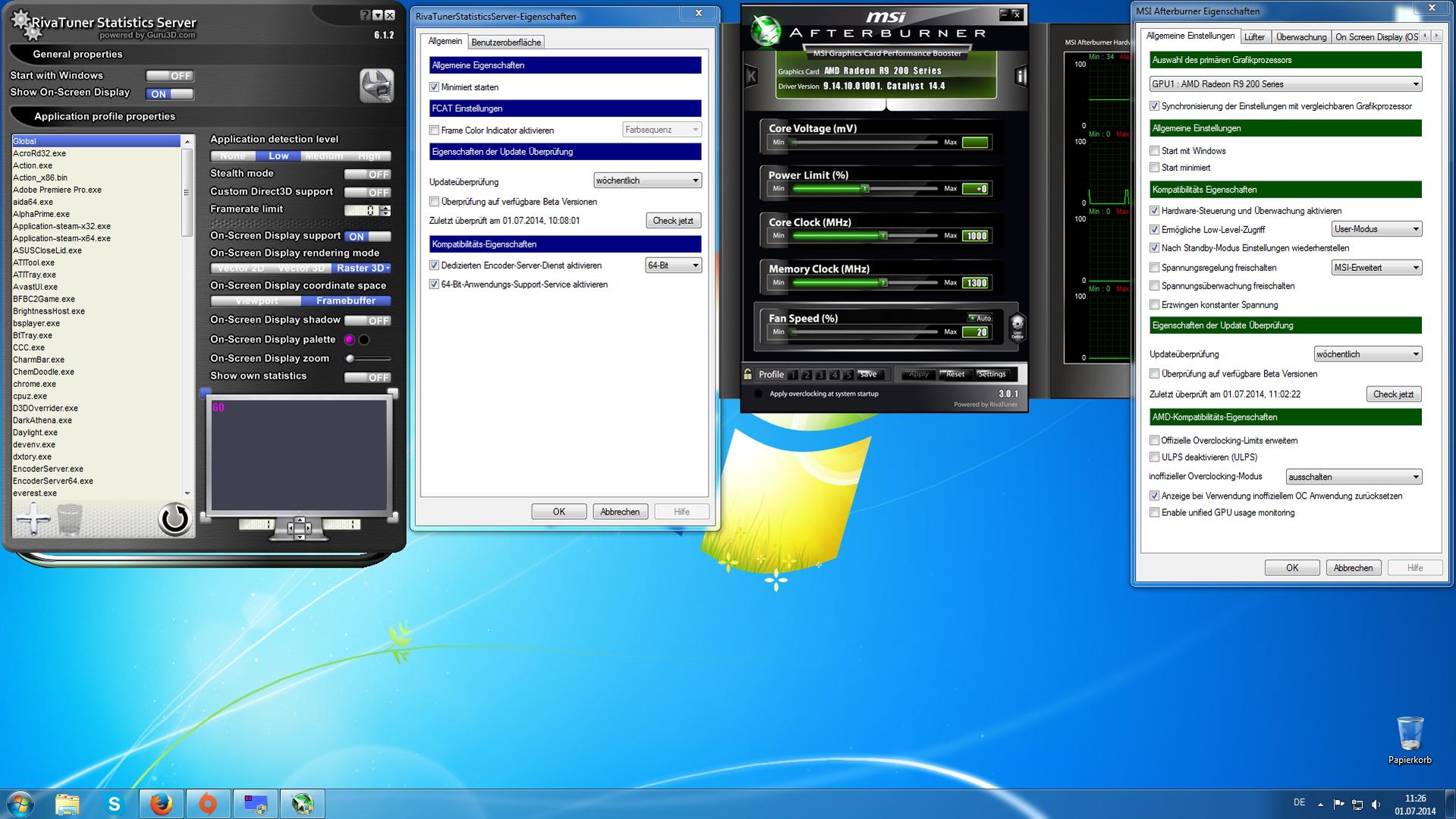
Task: Click the MSI Afterburner green jet logo
Action: click(x=765, y=32)
